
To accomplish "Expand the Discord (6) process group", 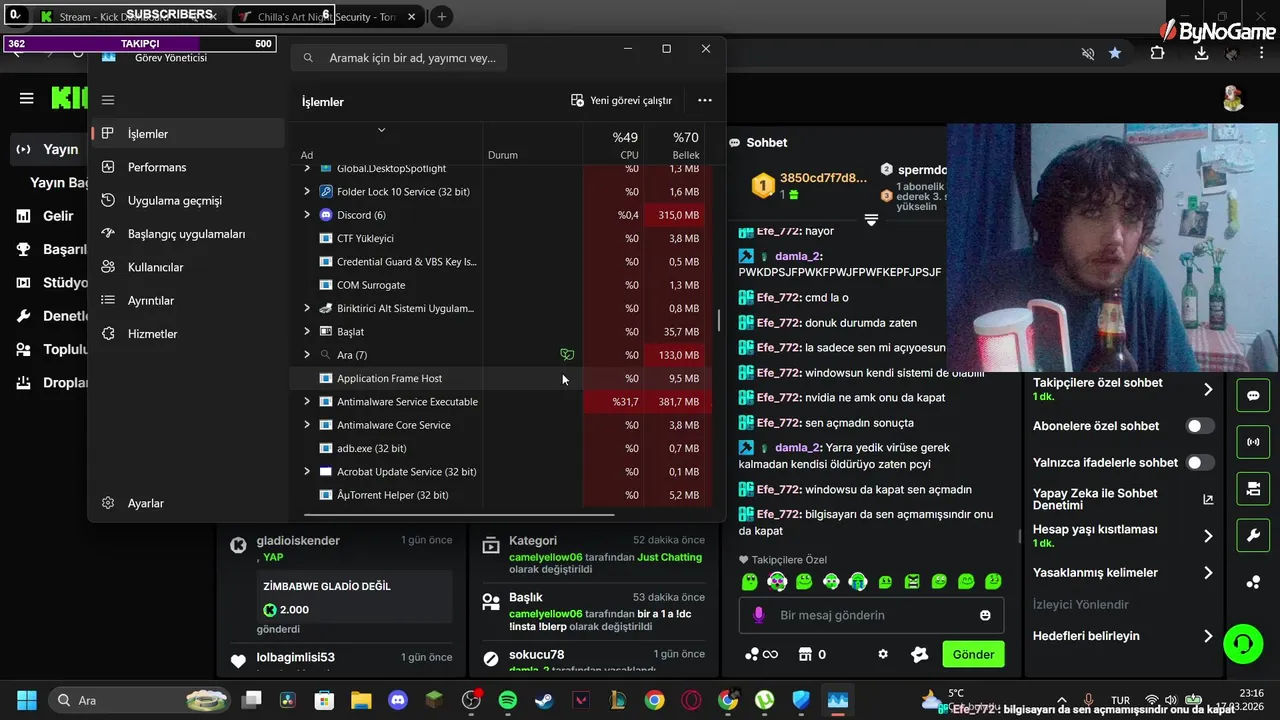I will pyautogui.click(x=307, y=215).
